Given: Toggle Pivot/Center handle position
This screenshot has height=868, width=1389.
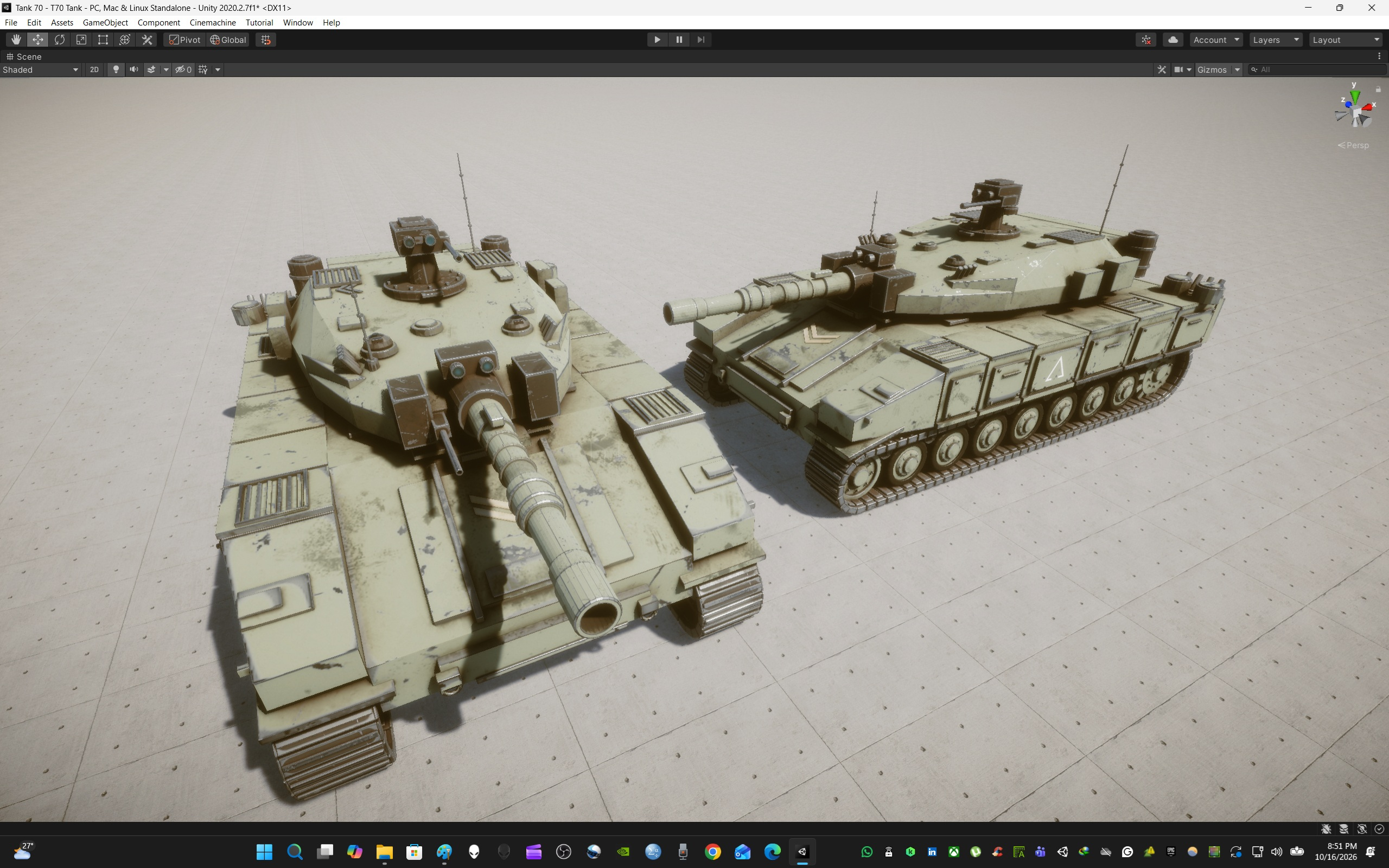Looking at the screenshot, I should (185, 40).
